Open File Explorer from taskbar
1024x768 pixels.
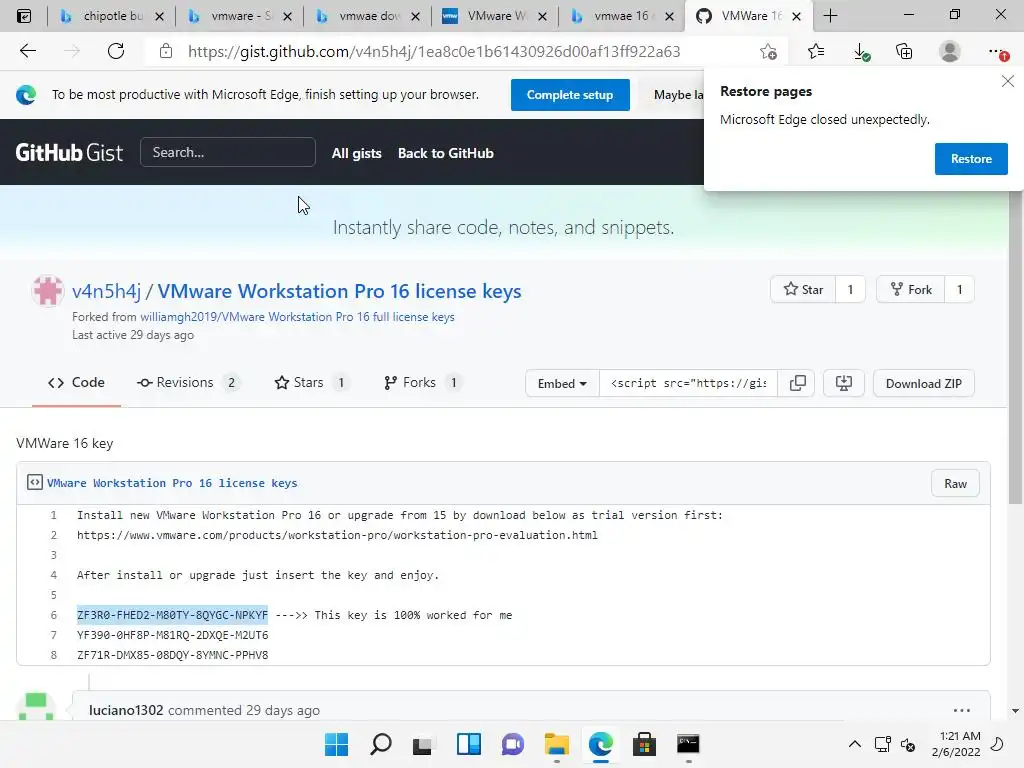tap(556, 744)
